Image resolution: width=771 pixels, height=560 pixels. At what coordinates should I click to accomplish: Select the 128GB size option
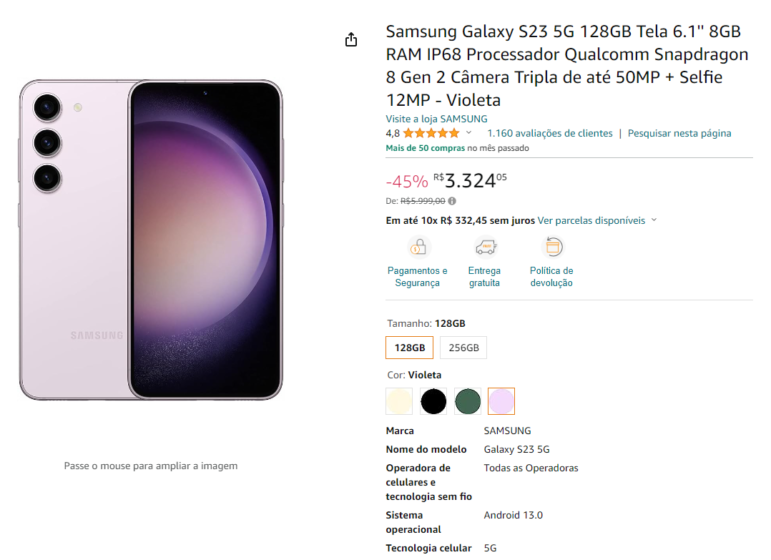point(409,348)
